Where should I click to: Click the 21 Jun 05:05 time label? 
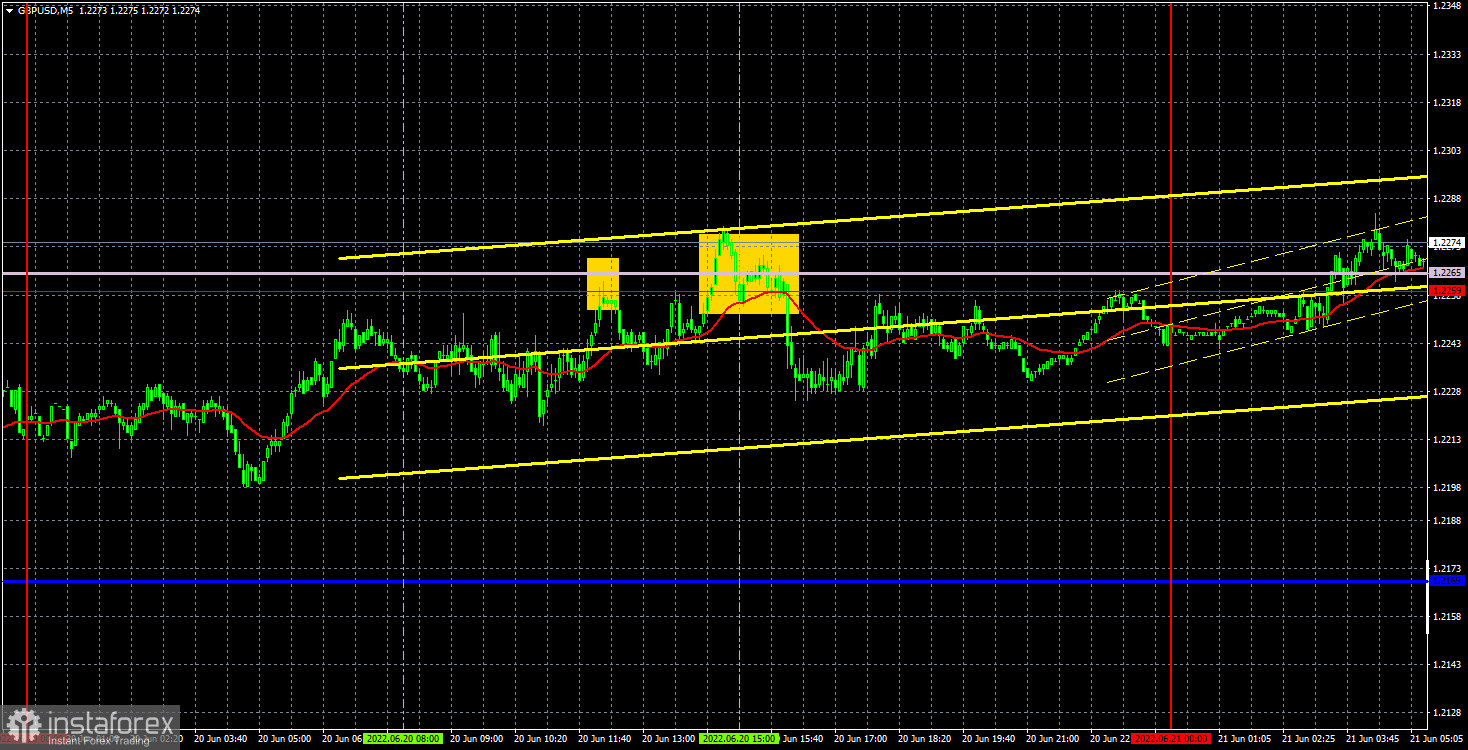click(1435, 738)
